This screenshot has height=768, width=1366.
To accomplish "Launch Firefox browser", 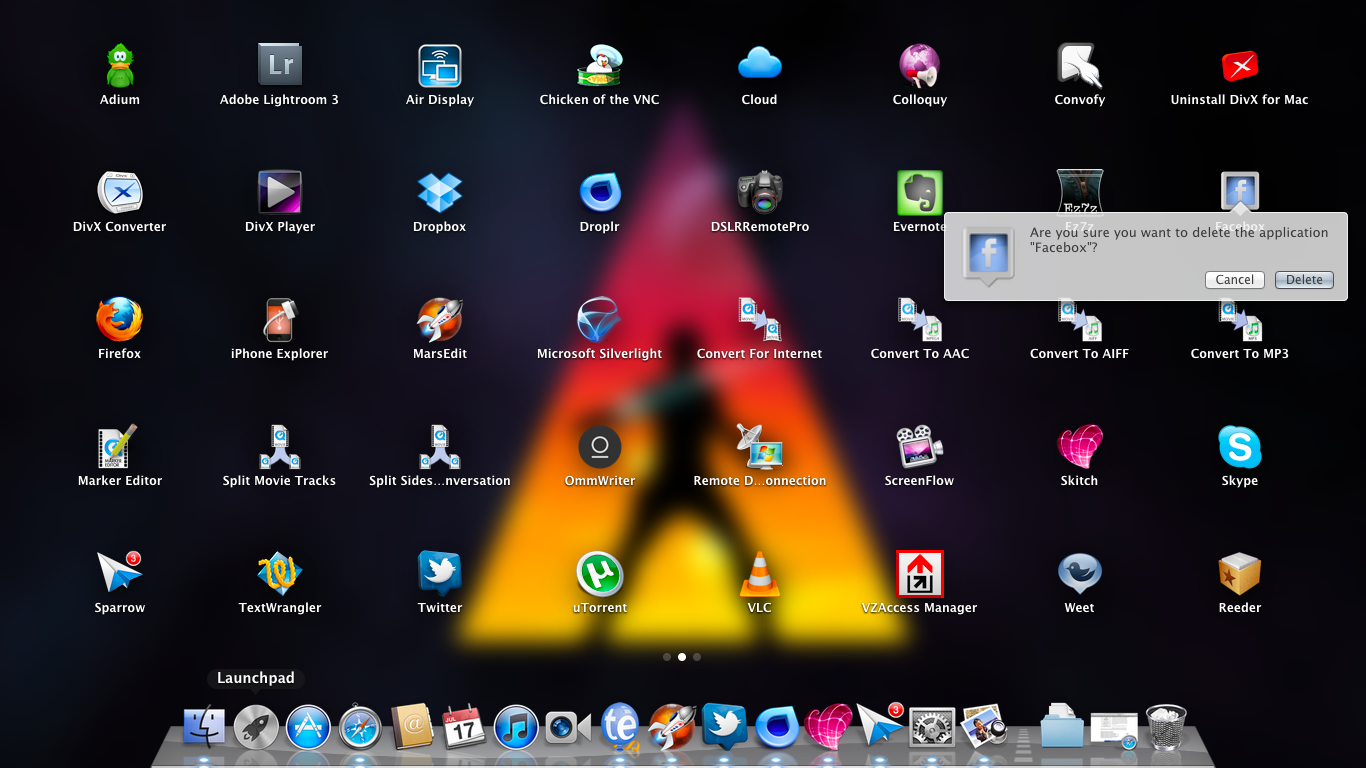I will [120, 320].
